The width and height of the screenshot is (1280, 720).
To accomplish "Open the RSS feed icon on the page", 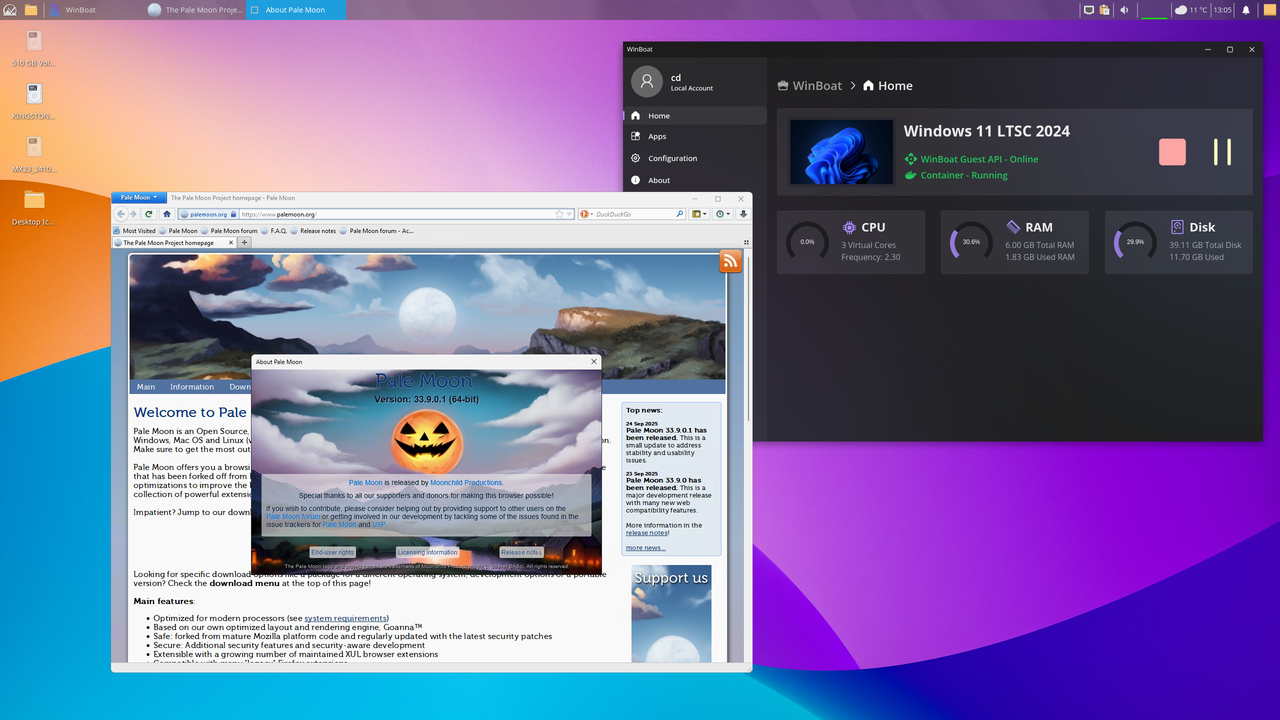I will coord(729,261).
